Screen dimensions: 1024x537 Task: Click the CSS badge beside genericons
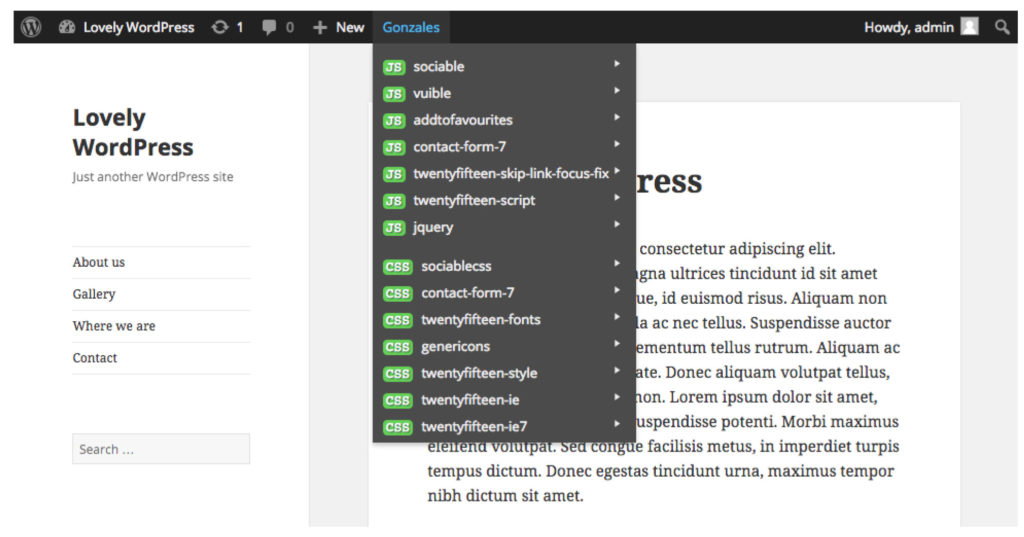[397, 347]
